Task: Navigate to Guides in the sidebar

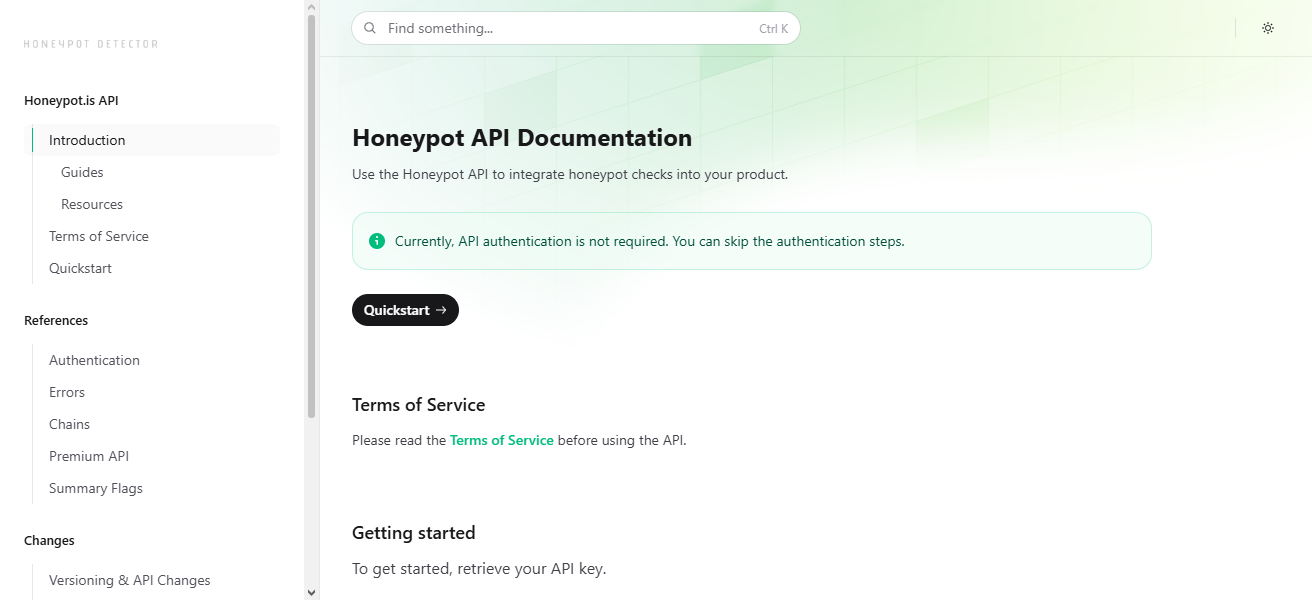Action: [82, 172]
